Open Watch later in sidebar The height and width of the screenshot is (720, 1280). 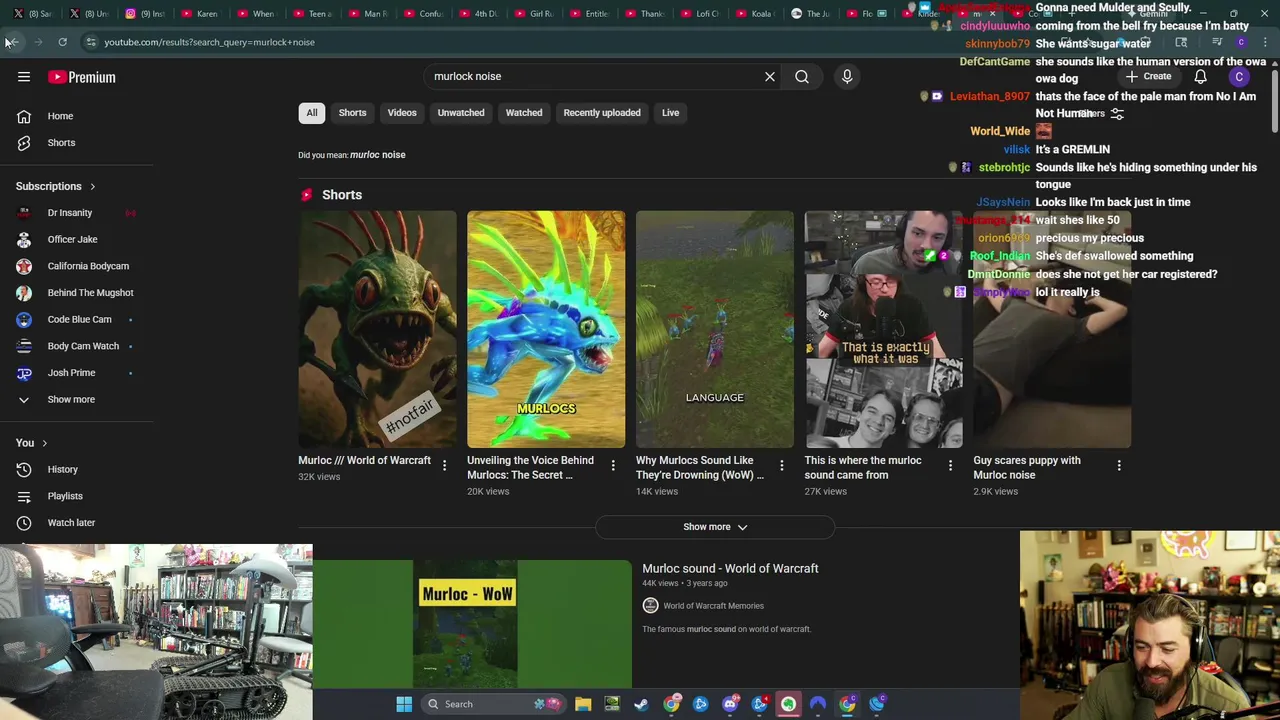point(71,523)
